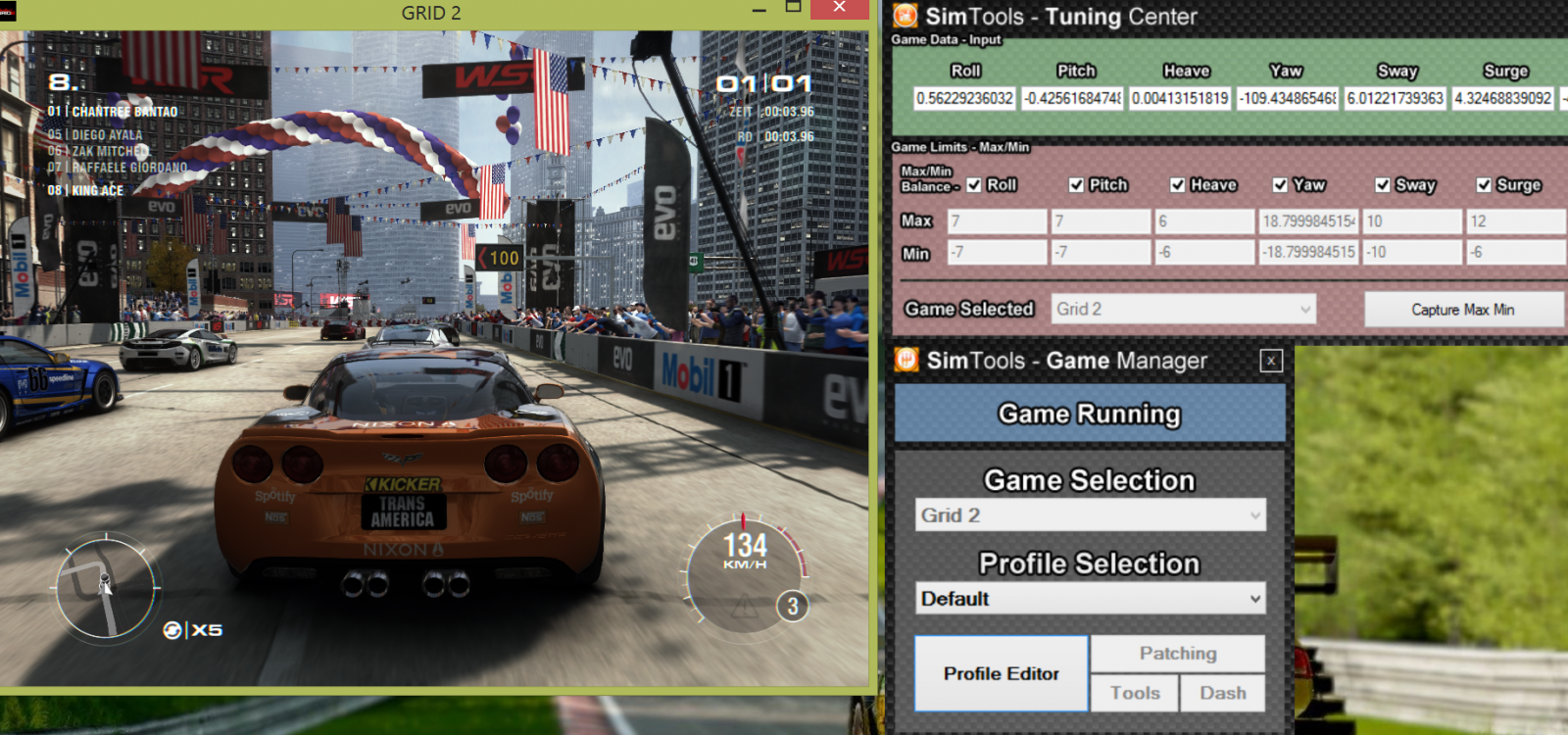Close the GRID 2 window

(x=840, y=8)
